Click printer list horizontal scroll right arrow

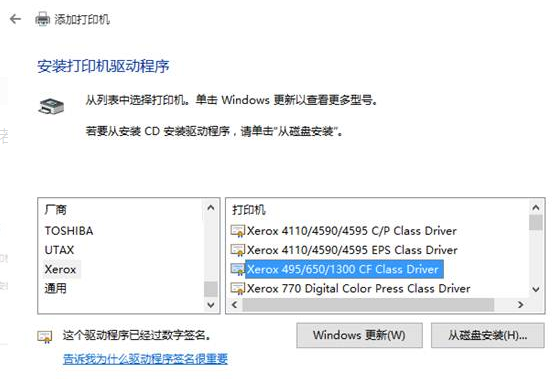click(x=520, y=304)
